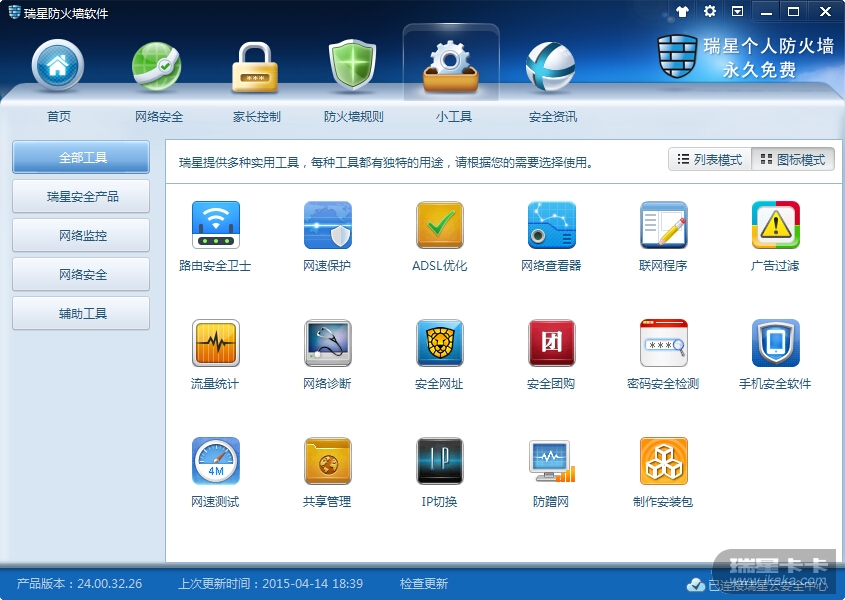This screenshot has height=600, width=845.
Task: Click the skin (shirt) icon in title bar
Action: tap(682, 11)
